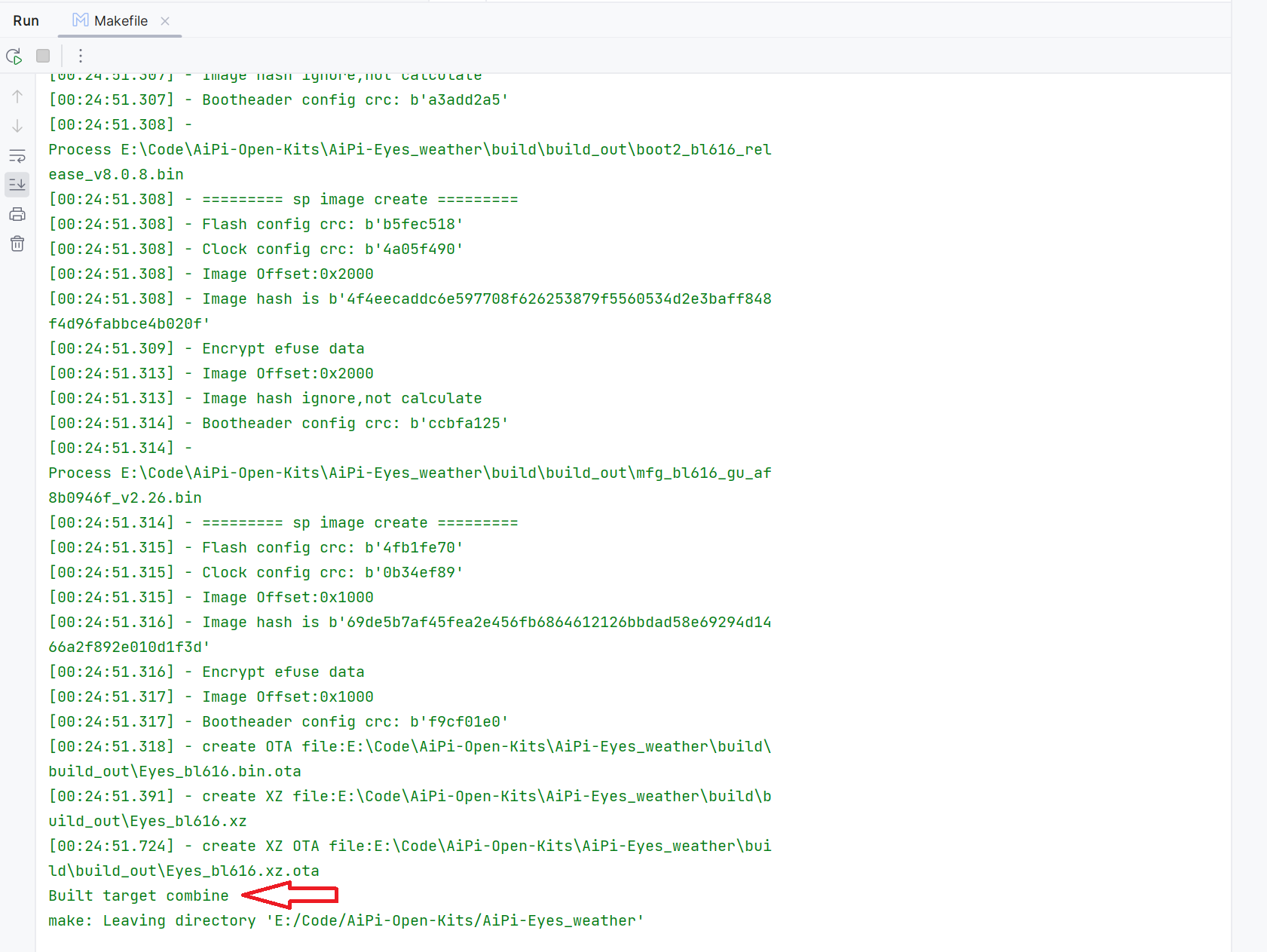
Task: Click the 'Image hash is b'4f4eecaddc6e...' line
Action: point(410,298)
